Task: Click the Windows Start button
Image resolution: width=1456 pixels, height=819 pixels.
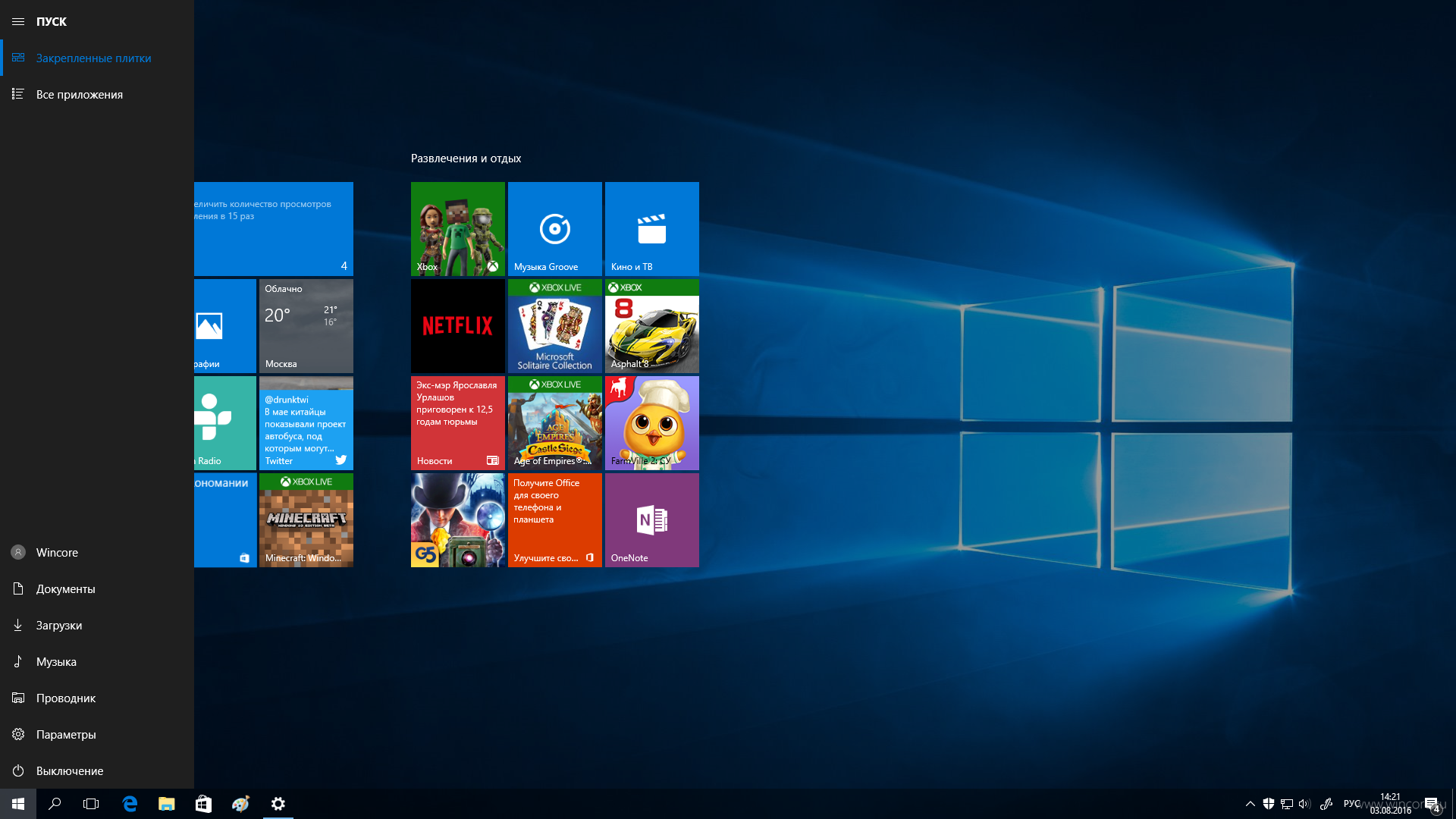Action: click(x=18, y=804)
